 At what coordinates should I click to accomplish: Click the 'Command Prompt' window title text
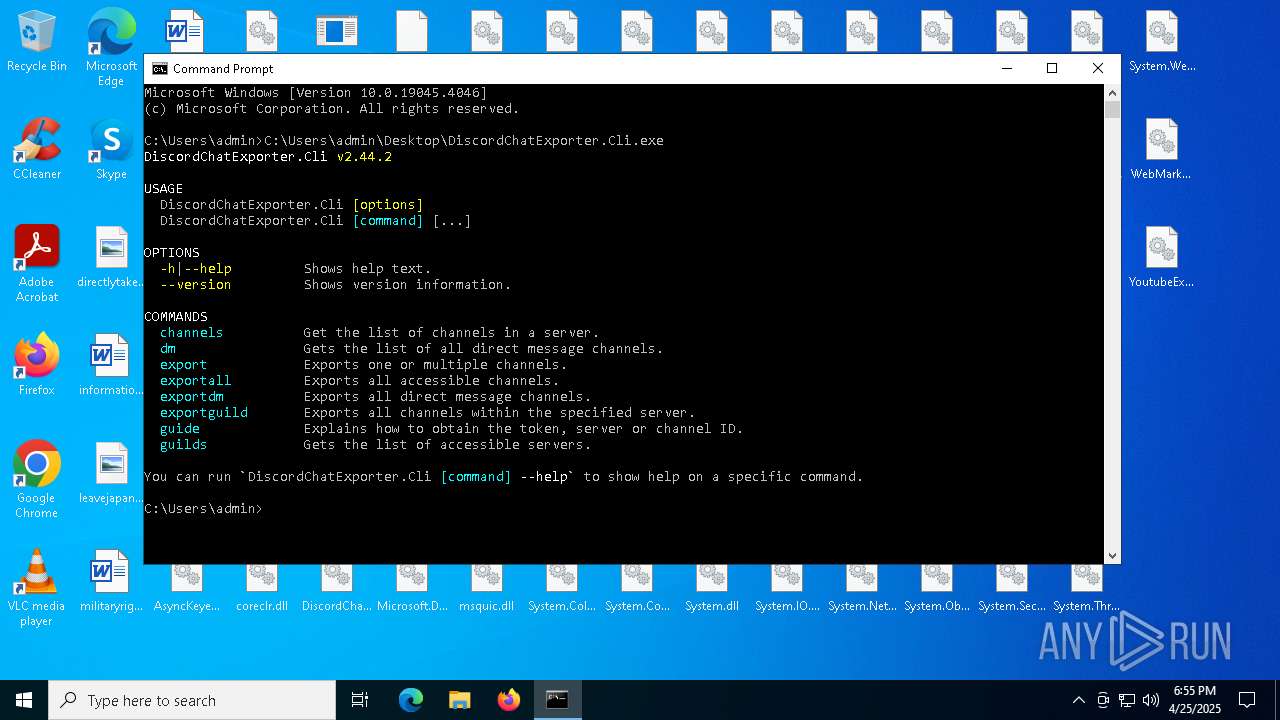click(223, 69)
